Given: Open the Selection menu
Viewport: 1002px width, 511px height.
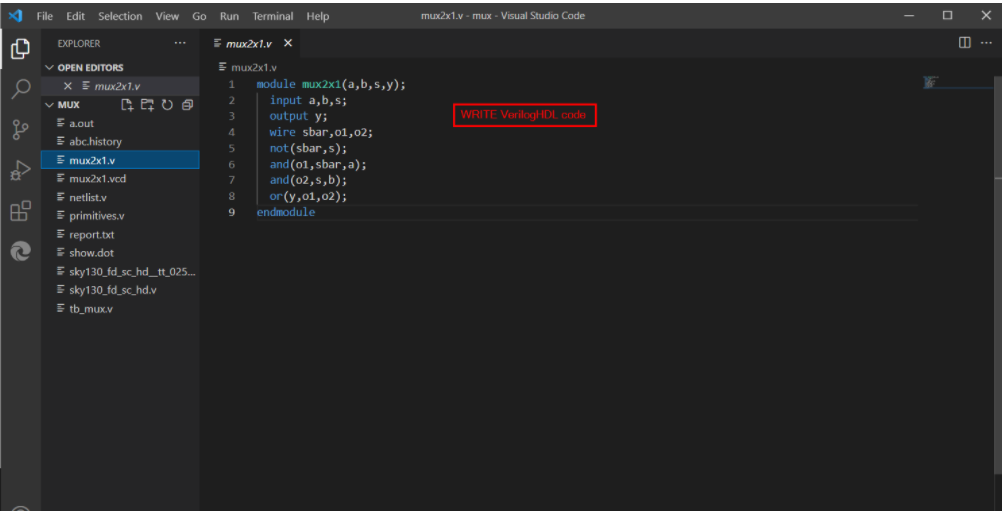Looking at the screenshot, I should click(x=120, y=16).
